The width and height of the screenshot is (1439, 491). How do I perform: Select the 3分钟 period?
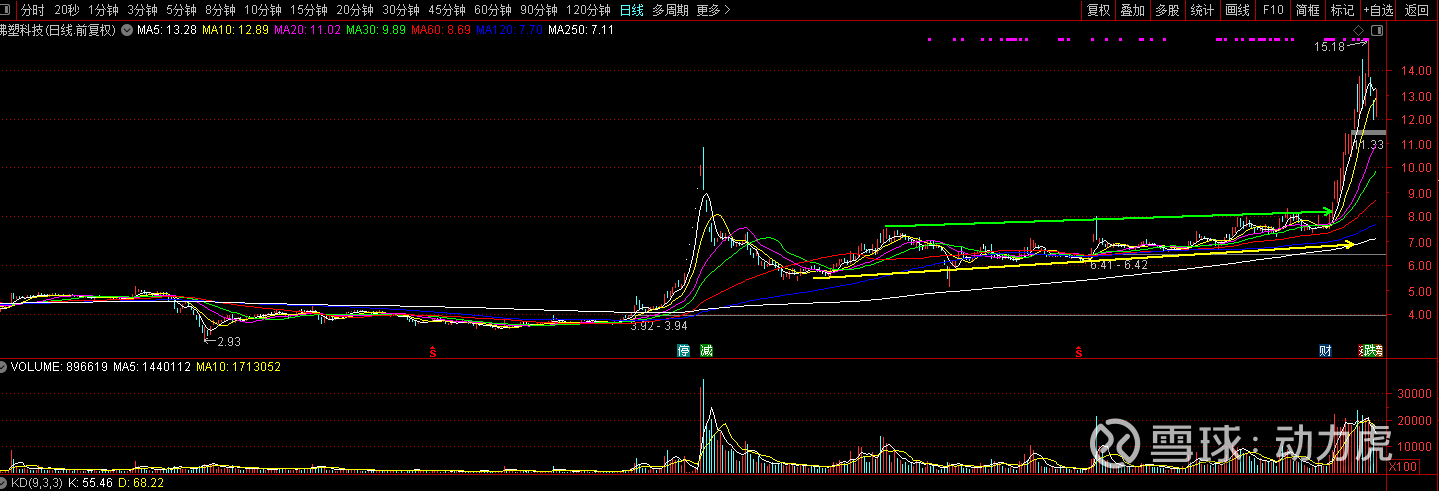[142, 10]
